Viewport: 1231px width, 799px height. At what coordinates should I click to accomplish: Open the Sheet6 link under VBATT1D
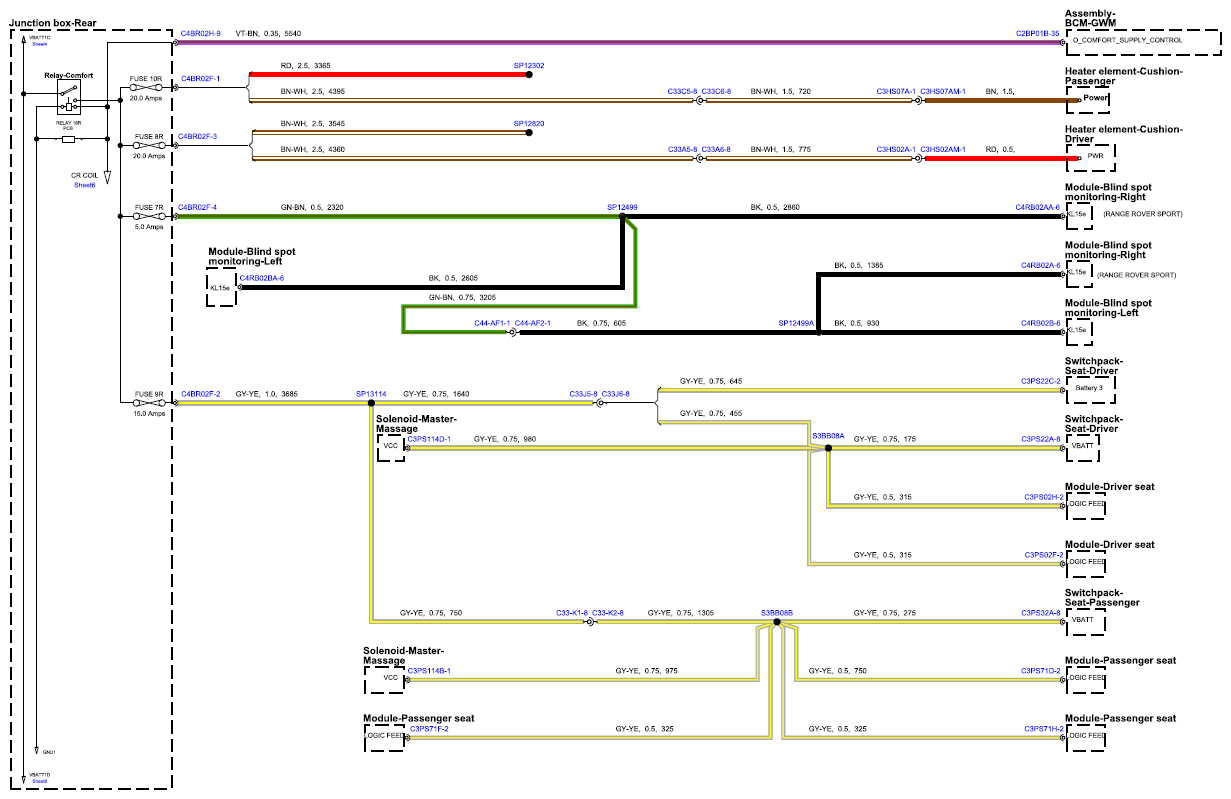tap(40, 780)
